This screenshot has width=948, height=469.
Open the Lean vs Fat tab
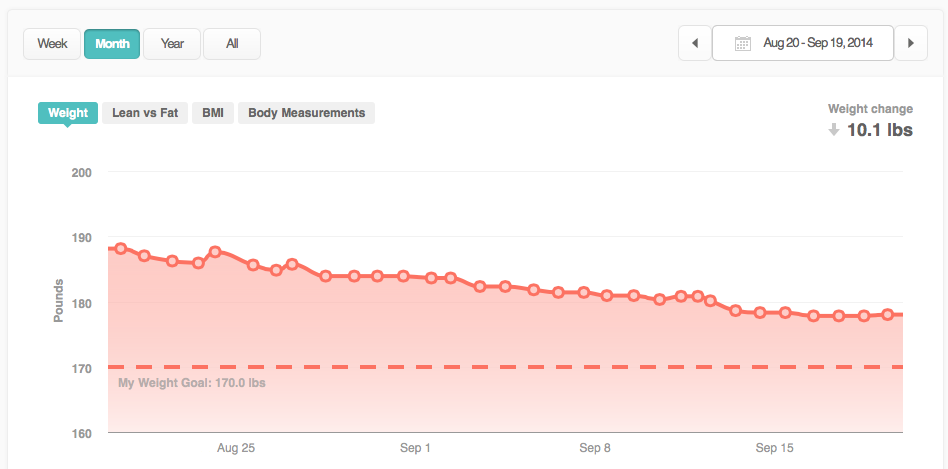(145, 113)
